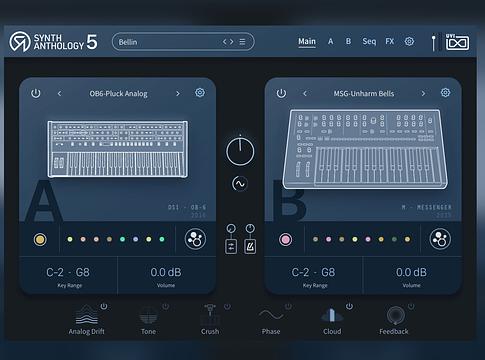Click the Tone label

pos(148,331)
